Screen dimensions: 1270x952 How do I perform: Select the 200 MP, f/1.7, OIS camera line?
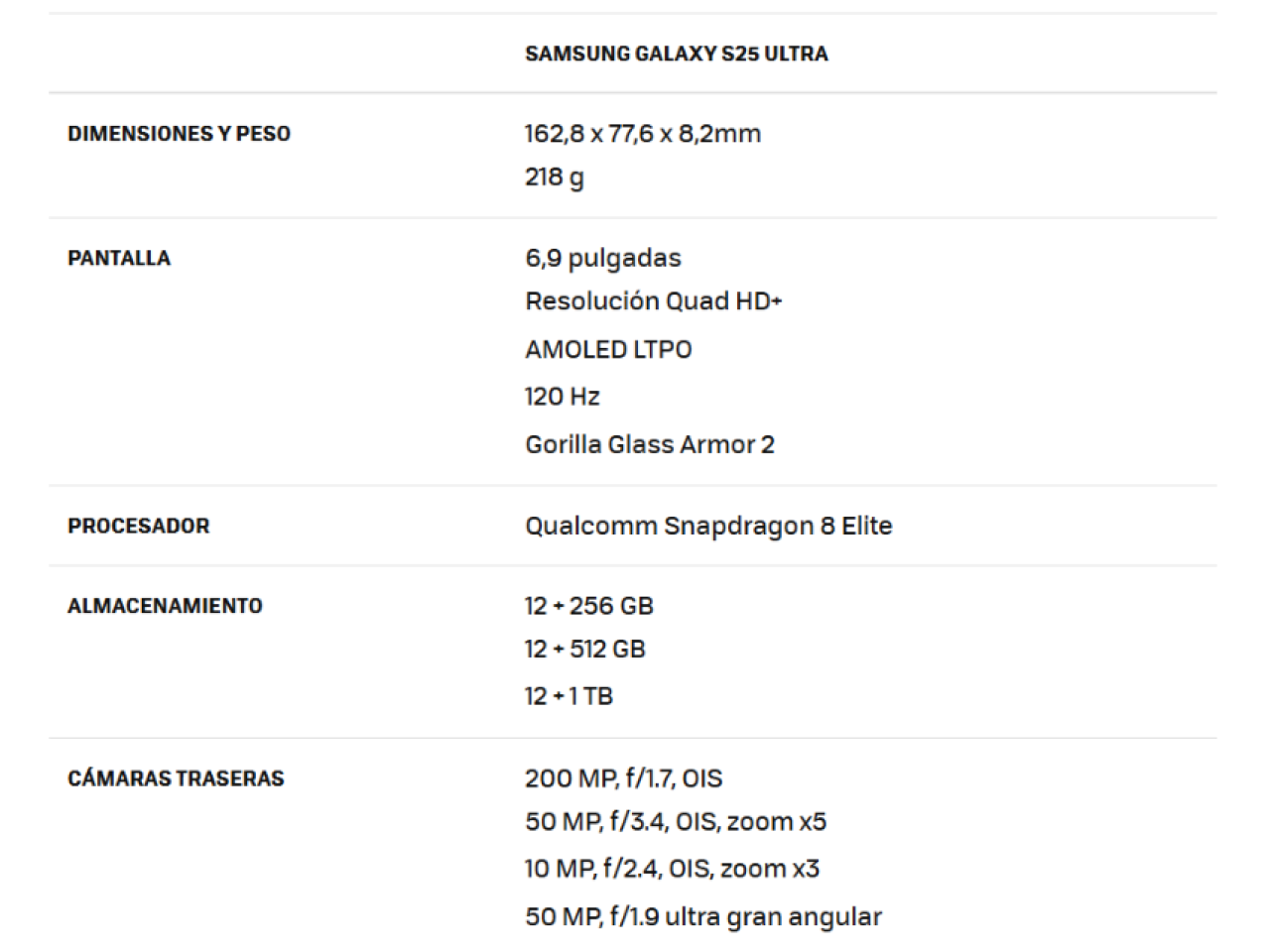(x=624, y=778)
